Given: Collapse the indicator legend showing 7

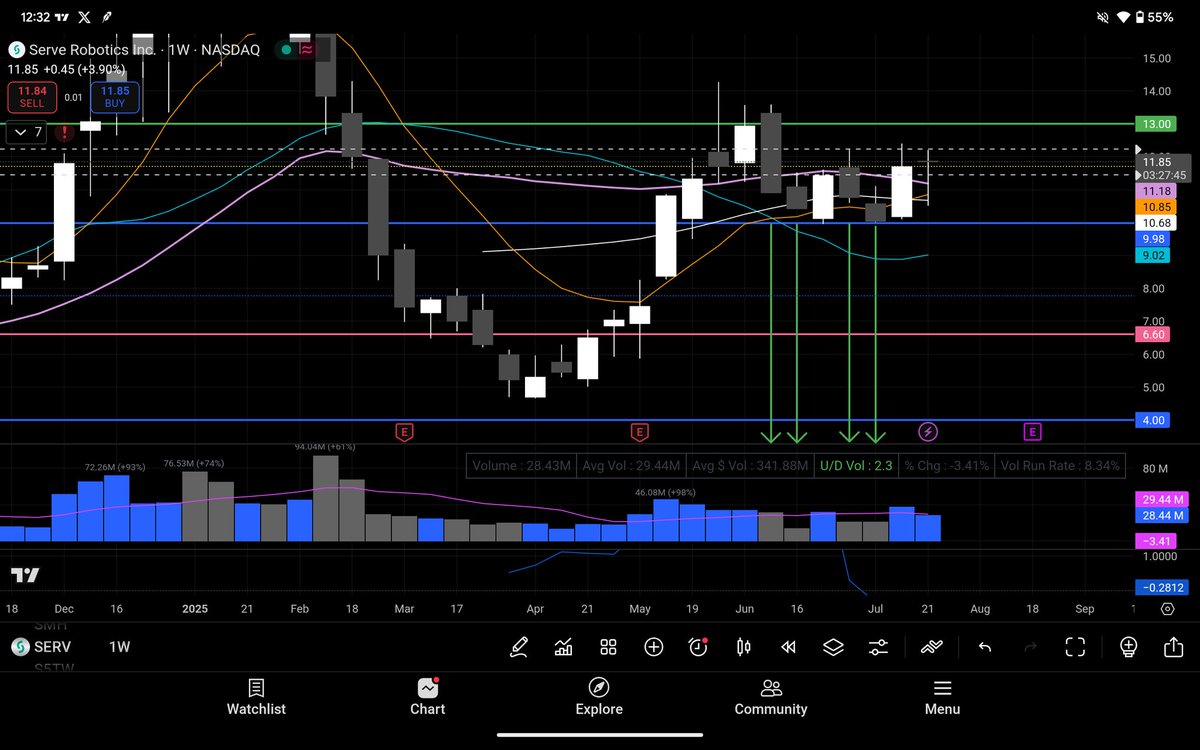Looking at the screenshot, I should [x=26, y=132].
